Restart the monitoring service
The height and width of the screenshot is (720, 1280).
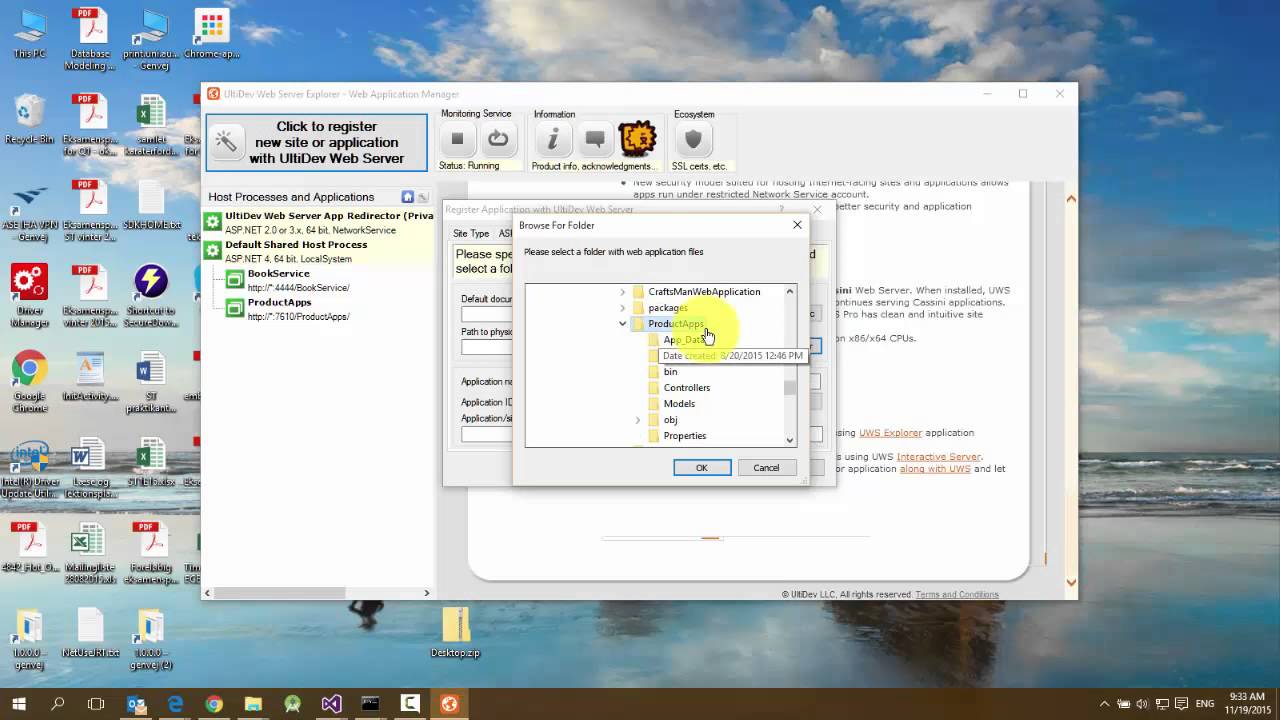(498, 139)
